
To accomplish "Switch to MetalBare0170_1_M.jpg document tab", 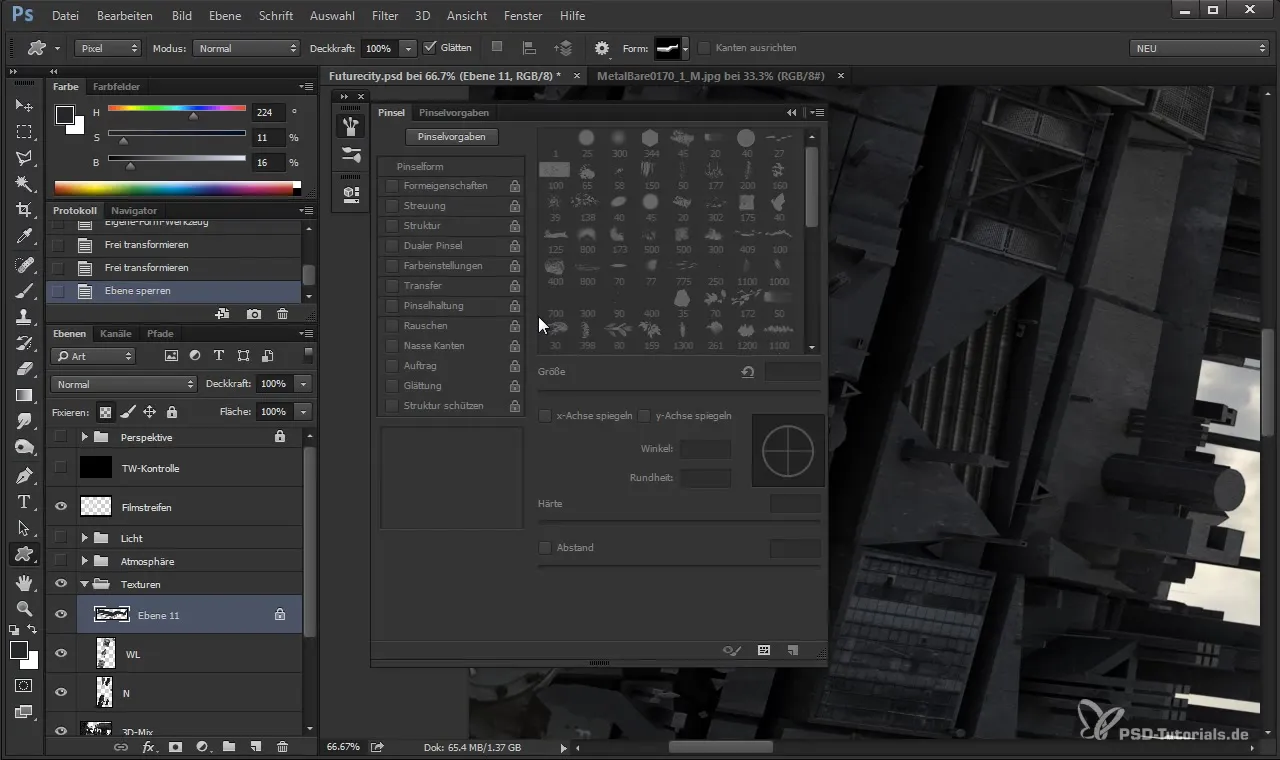I will (713, 75).
